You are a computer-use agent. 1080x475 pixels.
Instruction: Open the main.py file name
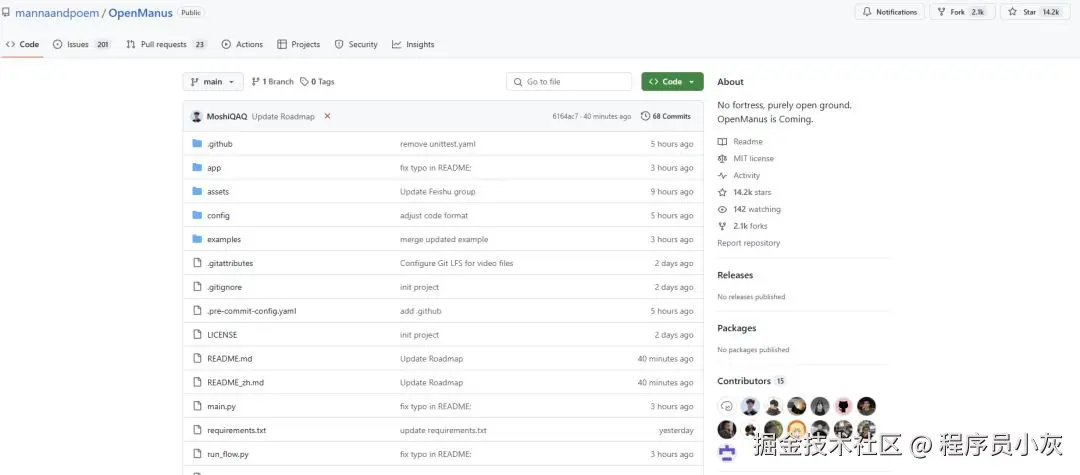pos(221,406)
